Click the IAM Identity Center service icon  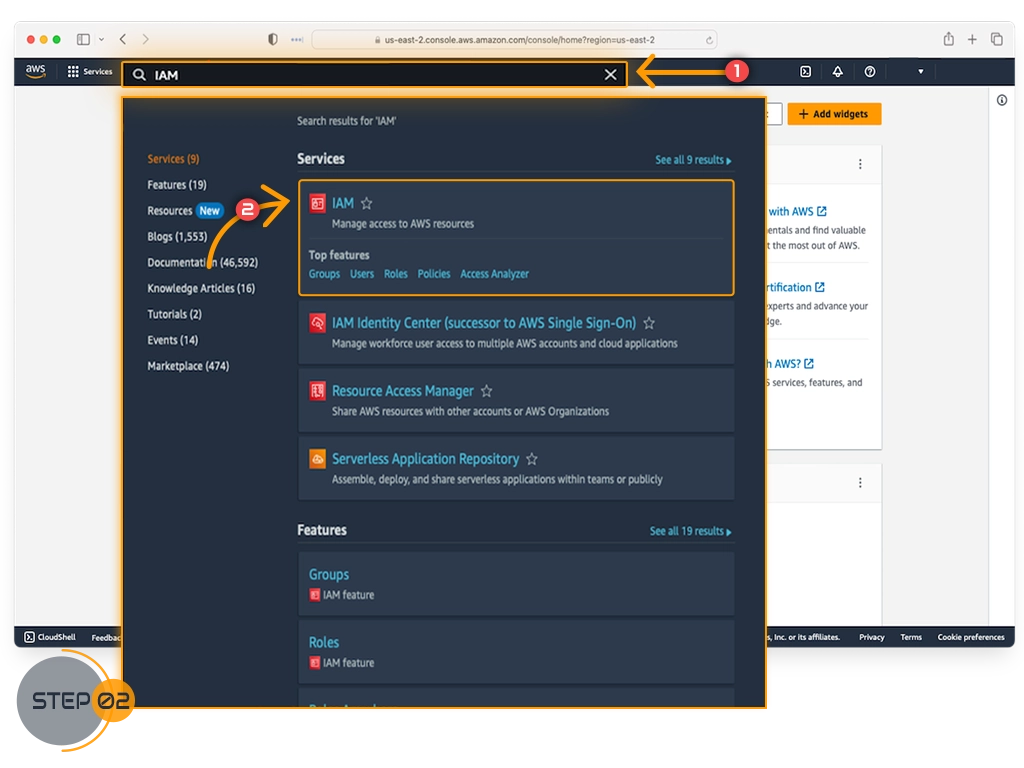pos(317,323)
